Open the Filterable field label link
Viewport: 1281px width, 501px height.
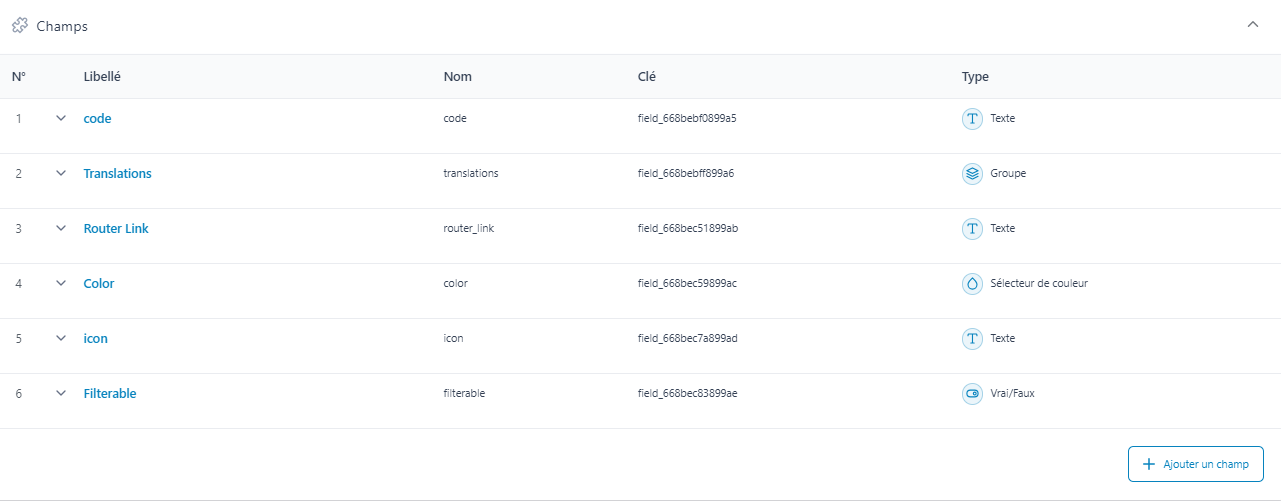point(109,393)
